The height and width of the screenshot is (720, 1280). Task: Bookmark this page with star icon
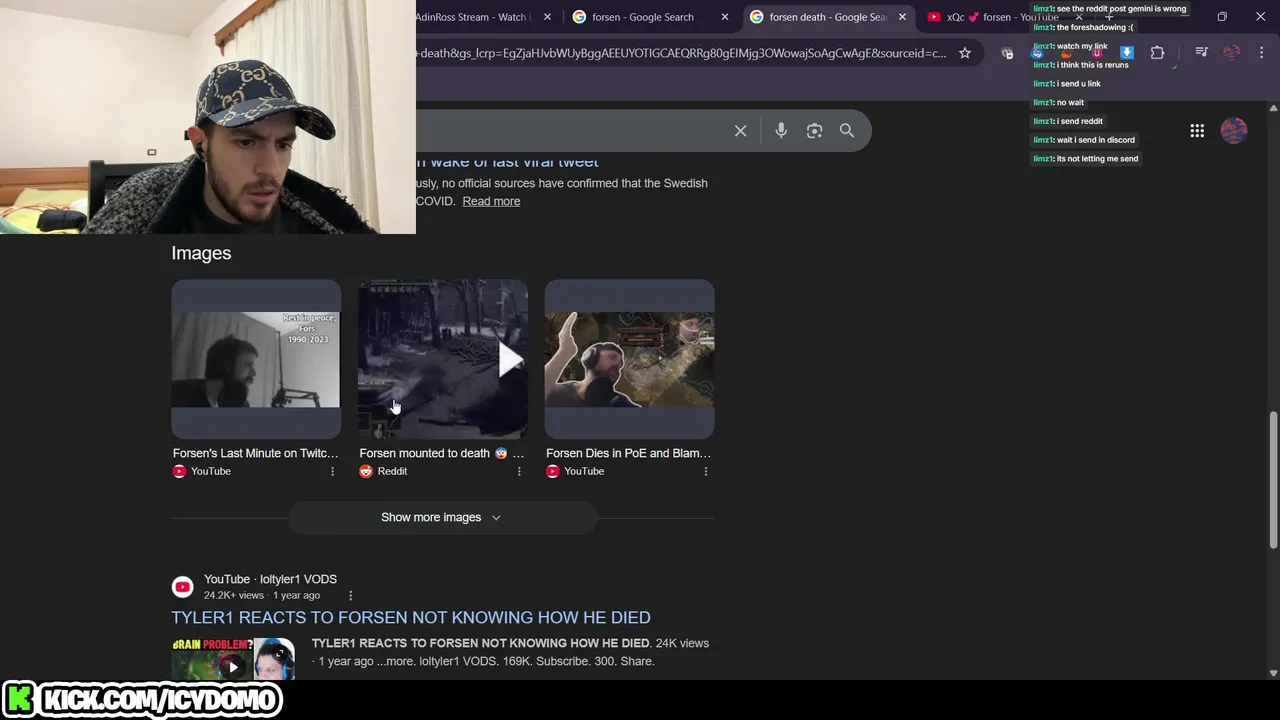(x=965, y=53)
